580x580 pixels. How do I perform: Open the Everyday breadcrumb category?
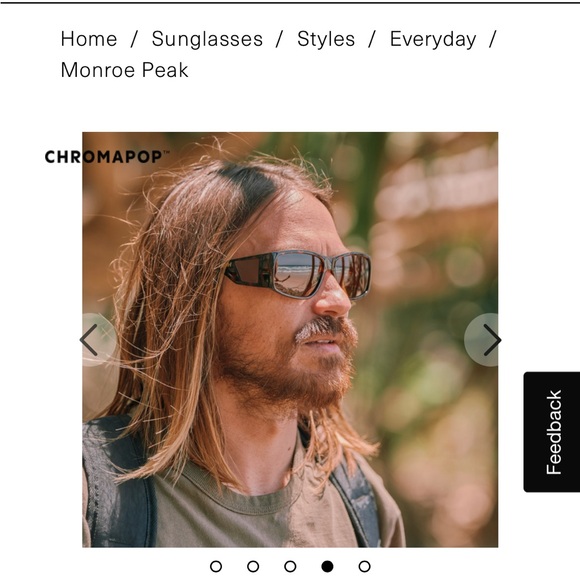433,39
